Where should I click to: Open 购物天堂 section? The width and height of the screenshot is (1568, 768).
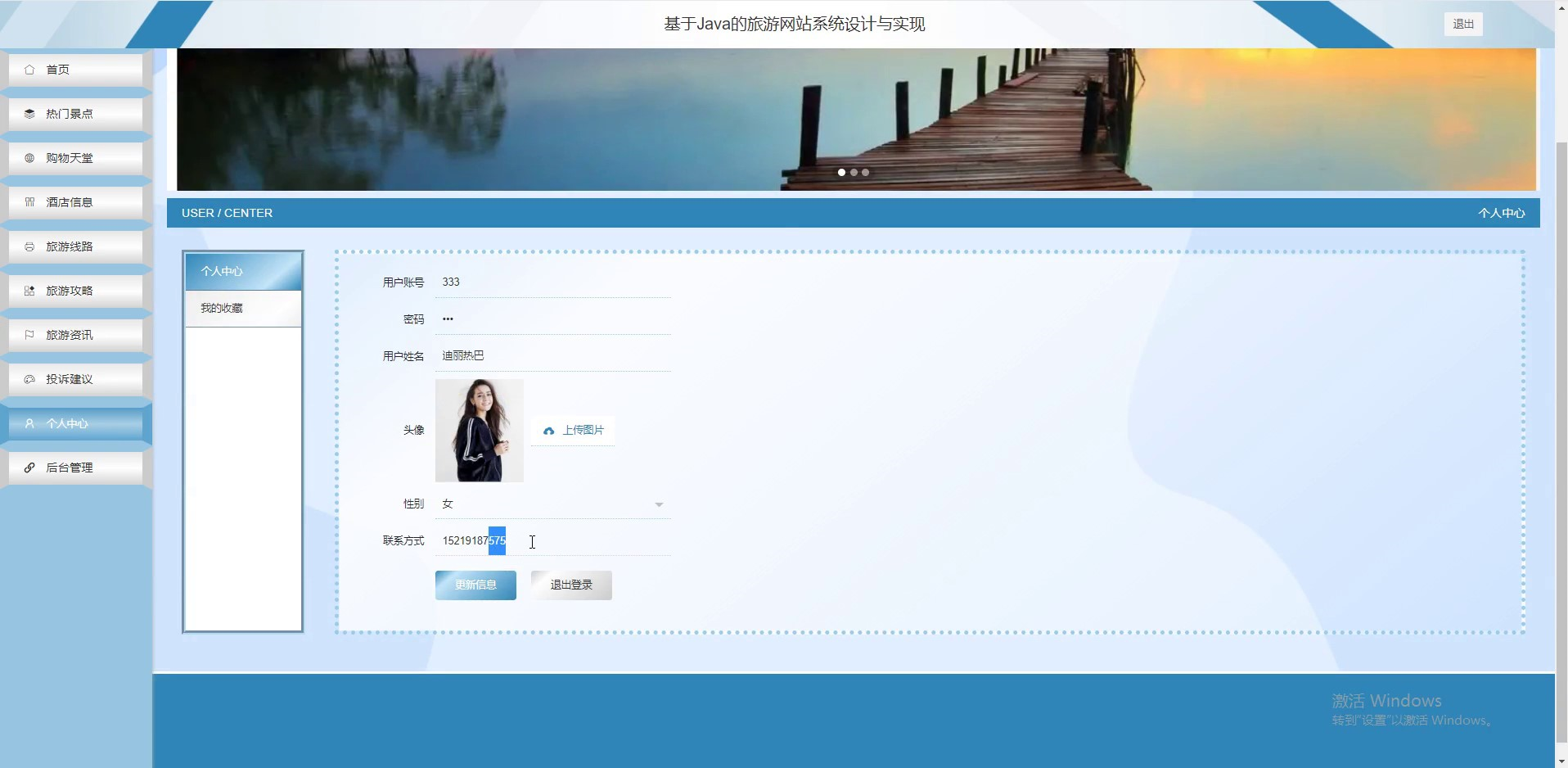click(75, 158)
